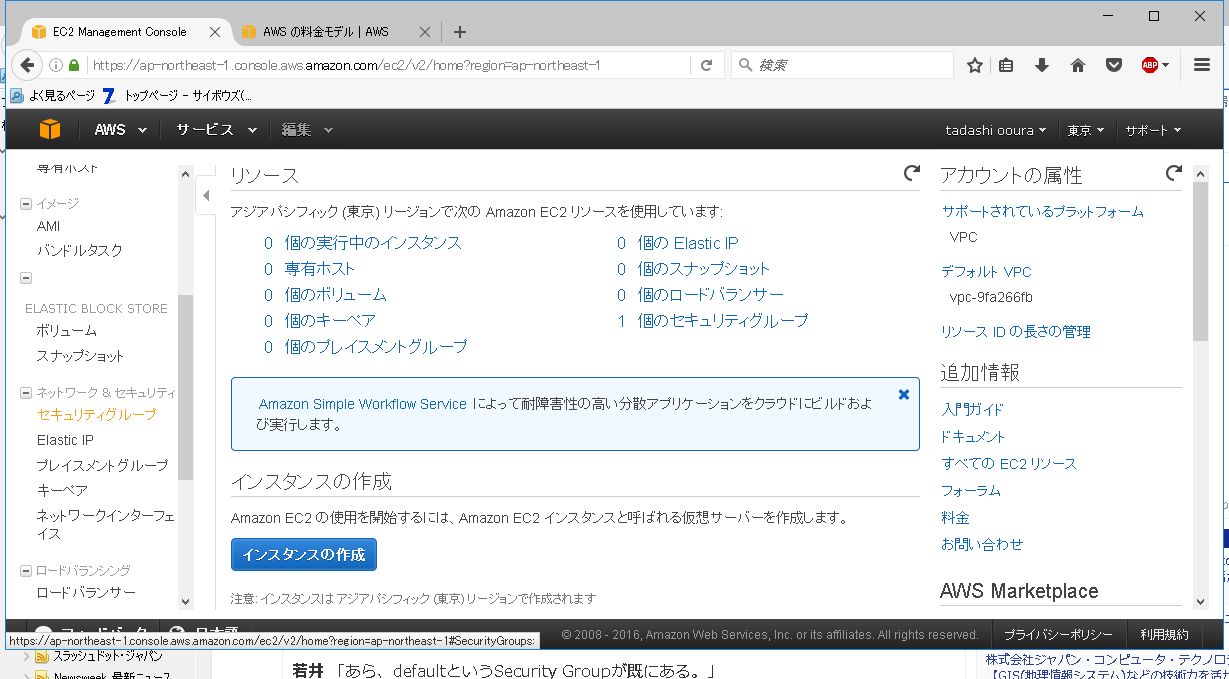Open the tadashi ooura account menu
The width and height of the screenshot is (1229, 679).
tap(996, 130)
